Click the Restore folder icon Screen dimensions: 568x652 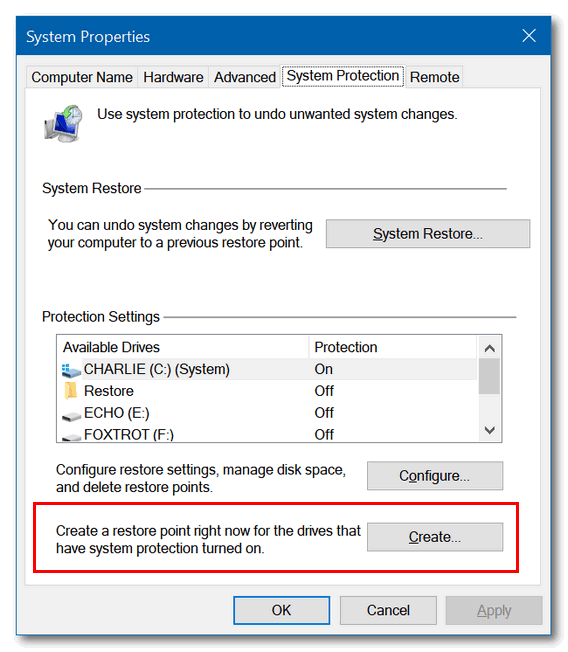(x=71, y=391)
